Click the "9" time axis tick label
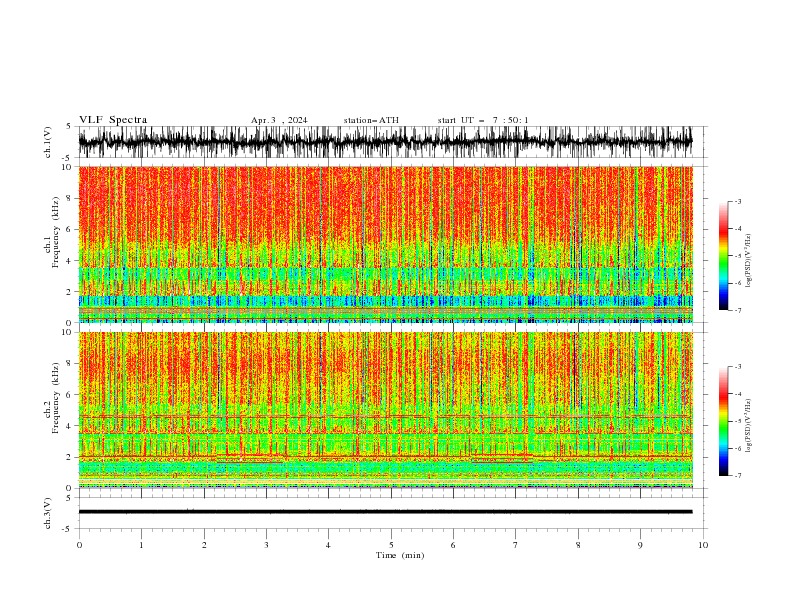This screenshot has width=792, height=612. coord(640,545)
